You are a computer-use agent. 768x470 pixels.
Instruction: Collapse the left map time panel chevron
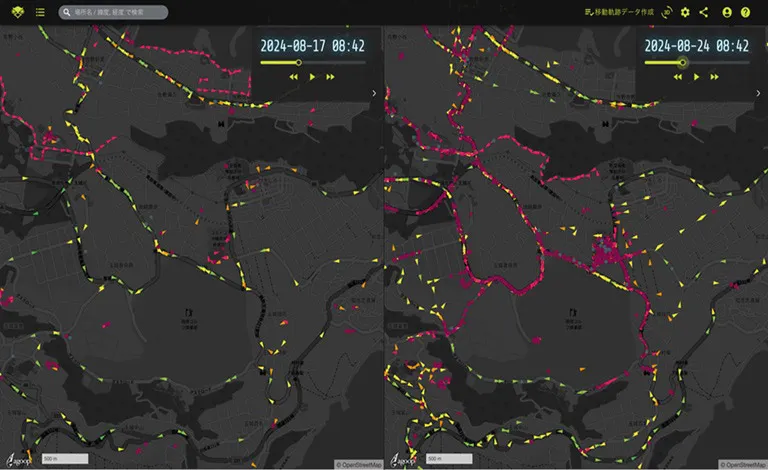pos(374,93)
